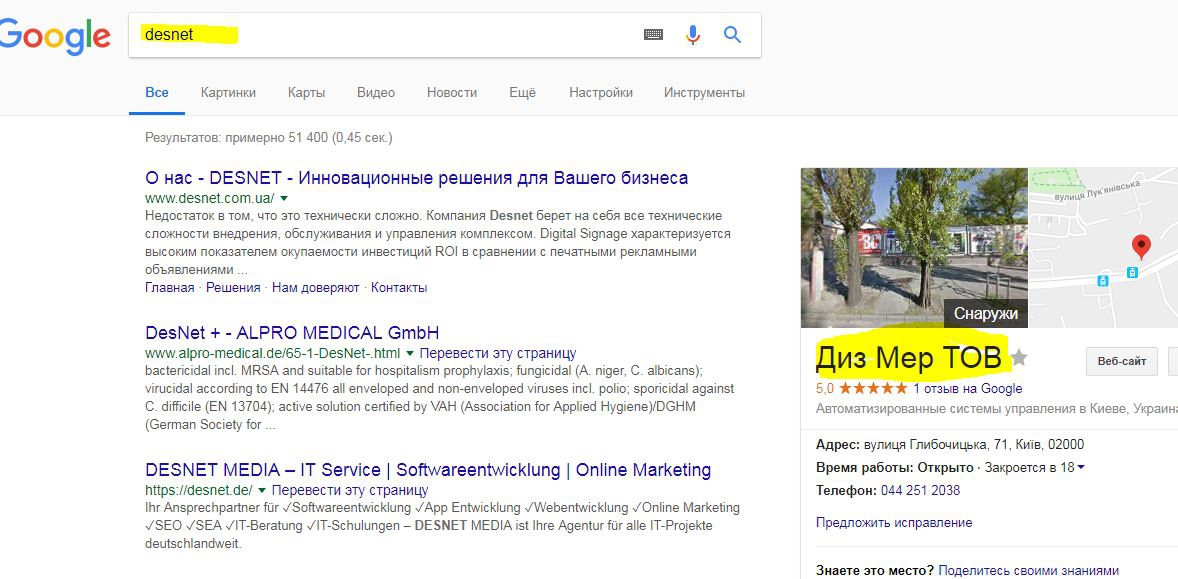This screenshot has width=1178, height=579.
Task: Click the five-star rating stars
Action: pyautogui.click(x=873, y=389)
